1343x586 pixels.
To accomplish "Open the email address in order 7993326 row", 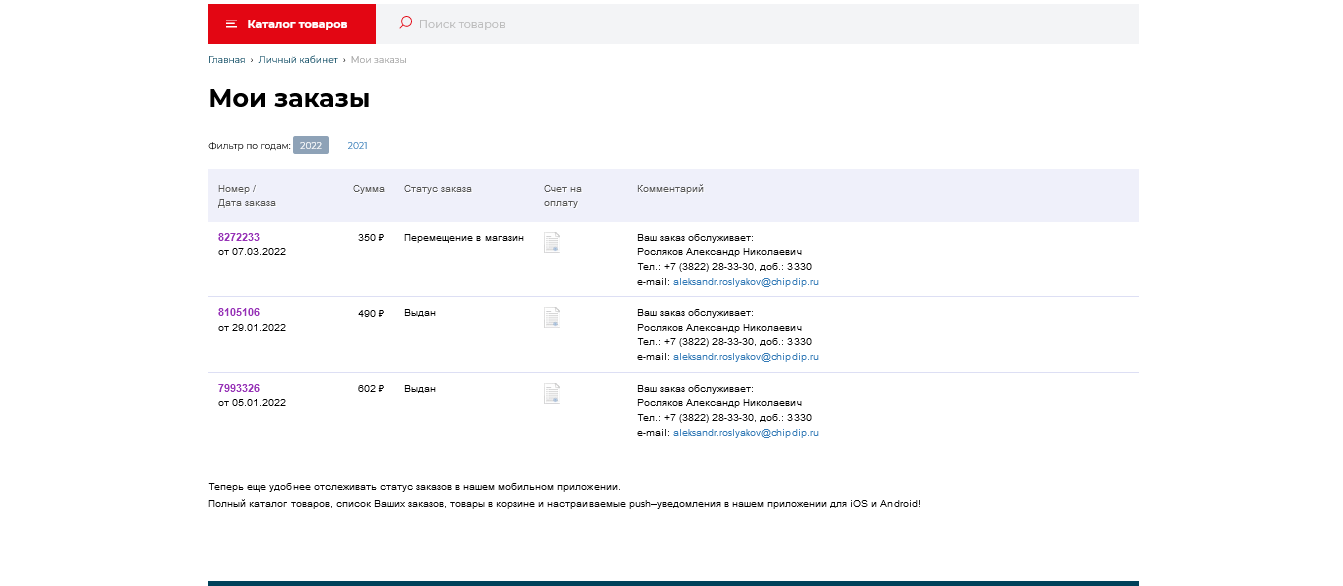I will pyautogui.click(x=745, y=433).
